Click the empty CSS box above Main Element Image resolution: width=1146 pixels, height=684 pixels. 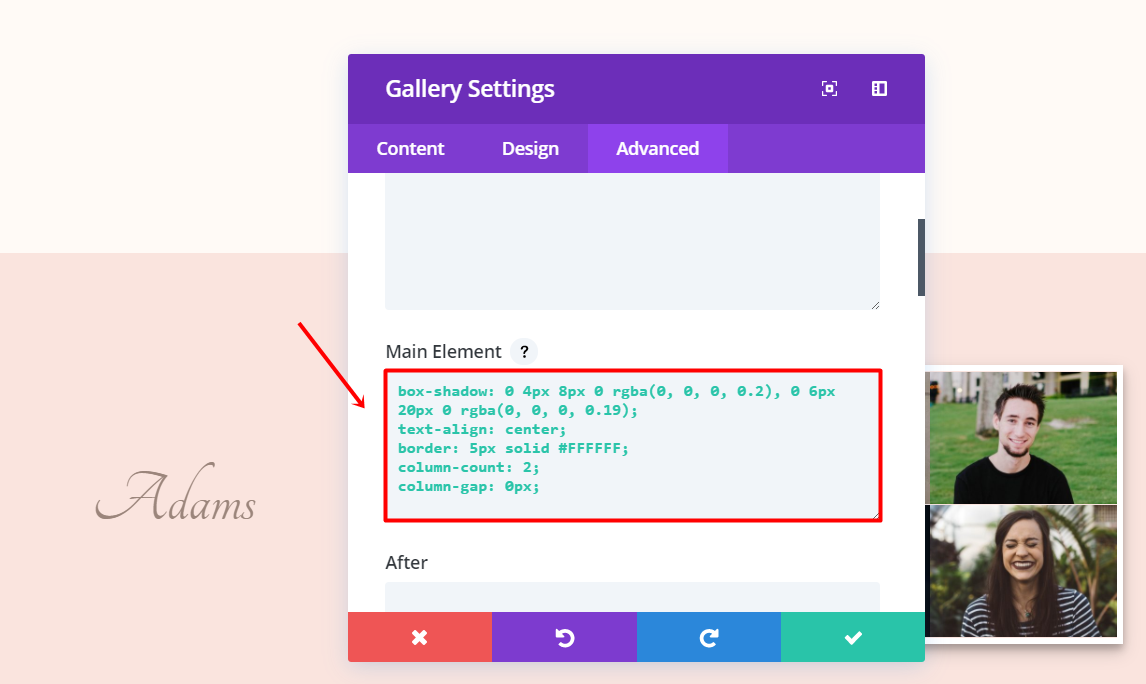(x=632, y=241)
